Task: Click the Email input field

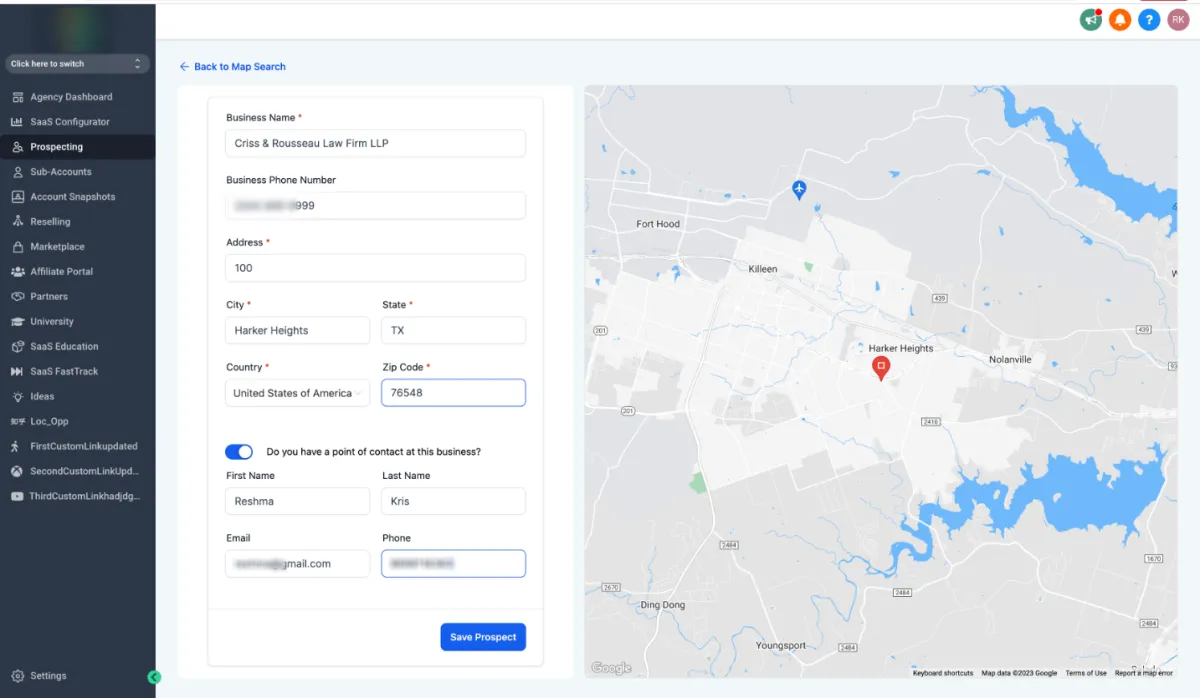Action: [x=298, y=564]
